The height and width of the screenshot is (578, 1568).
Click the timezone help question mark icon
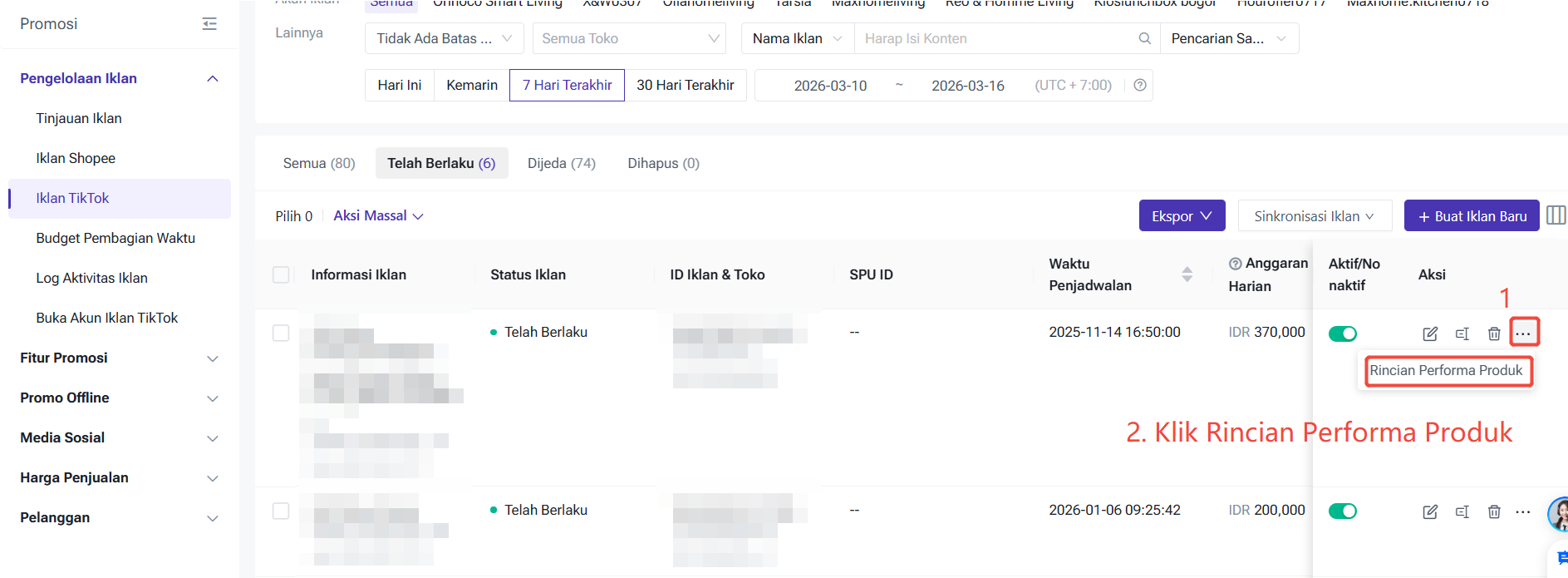[1140, 85]
